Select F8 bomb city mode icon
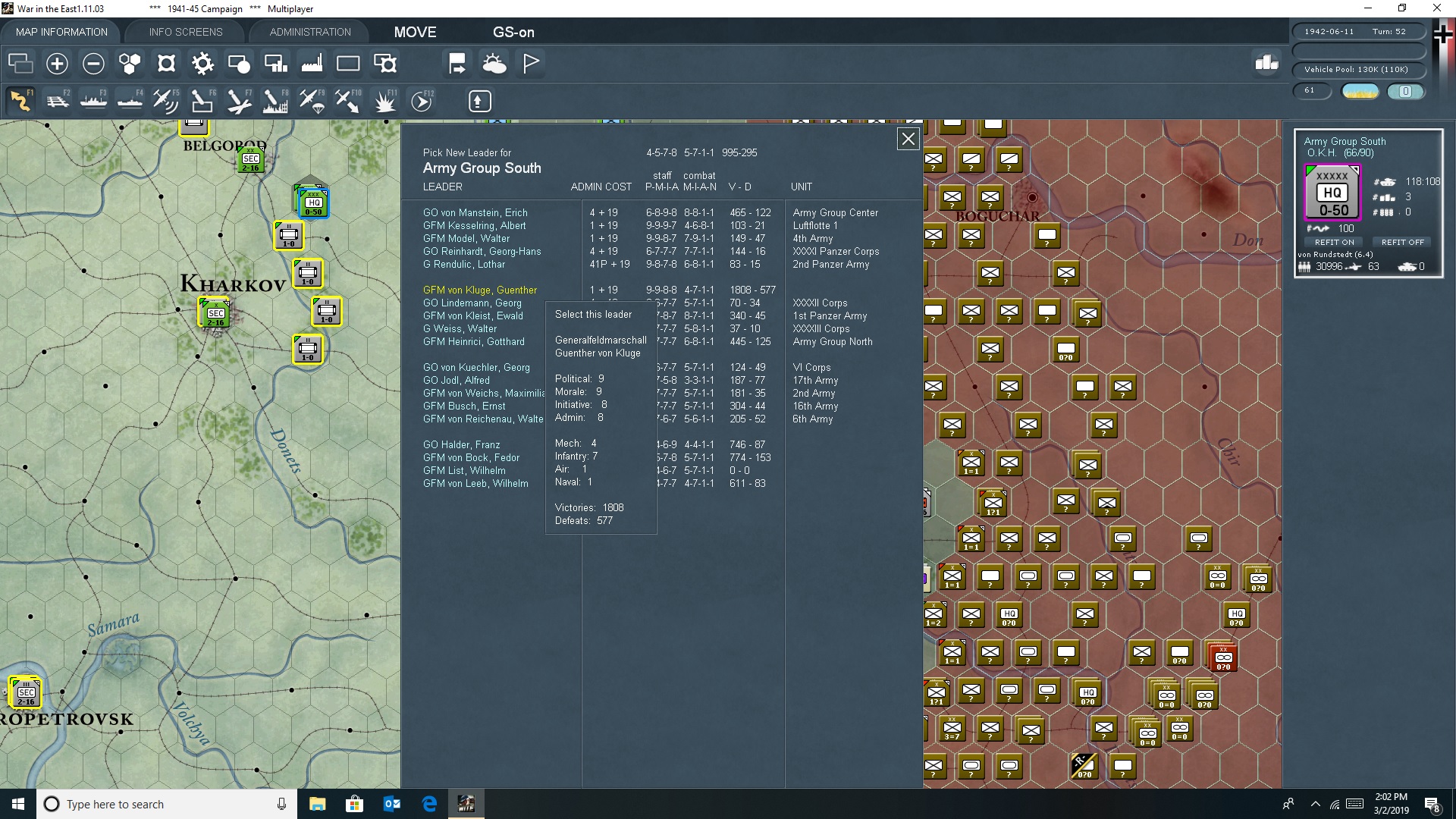 pos(275,101)
